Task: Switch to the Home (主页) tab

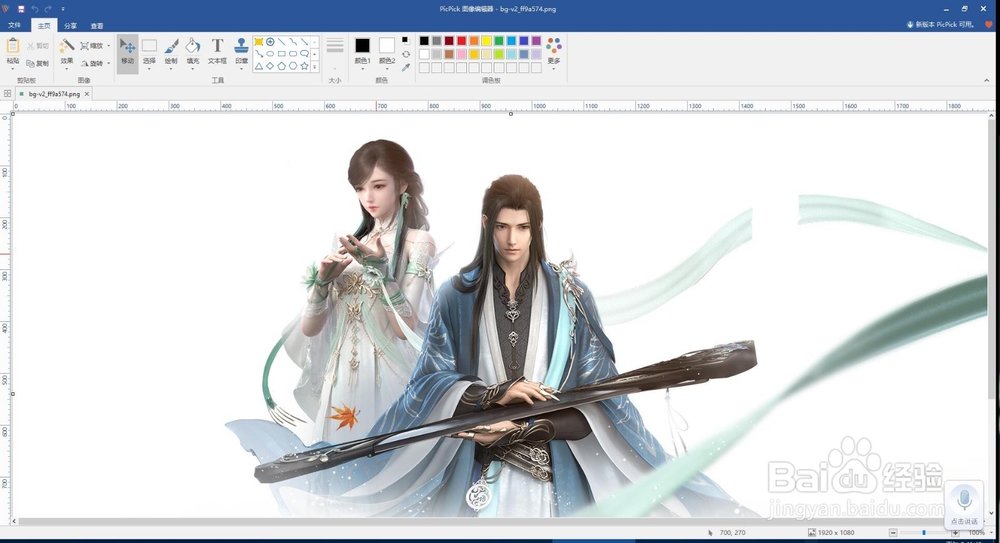Action: (43, 26)
